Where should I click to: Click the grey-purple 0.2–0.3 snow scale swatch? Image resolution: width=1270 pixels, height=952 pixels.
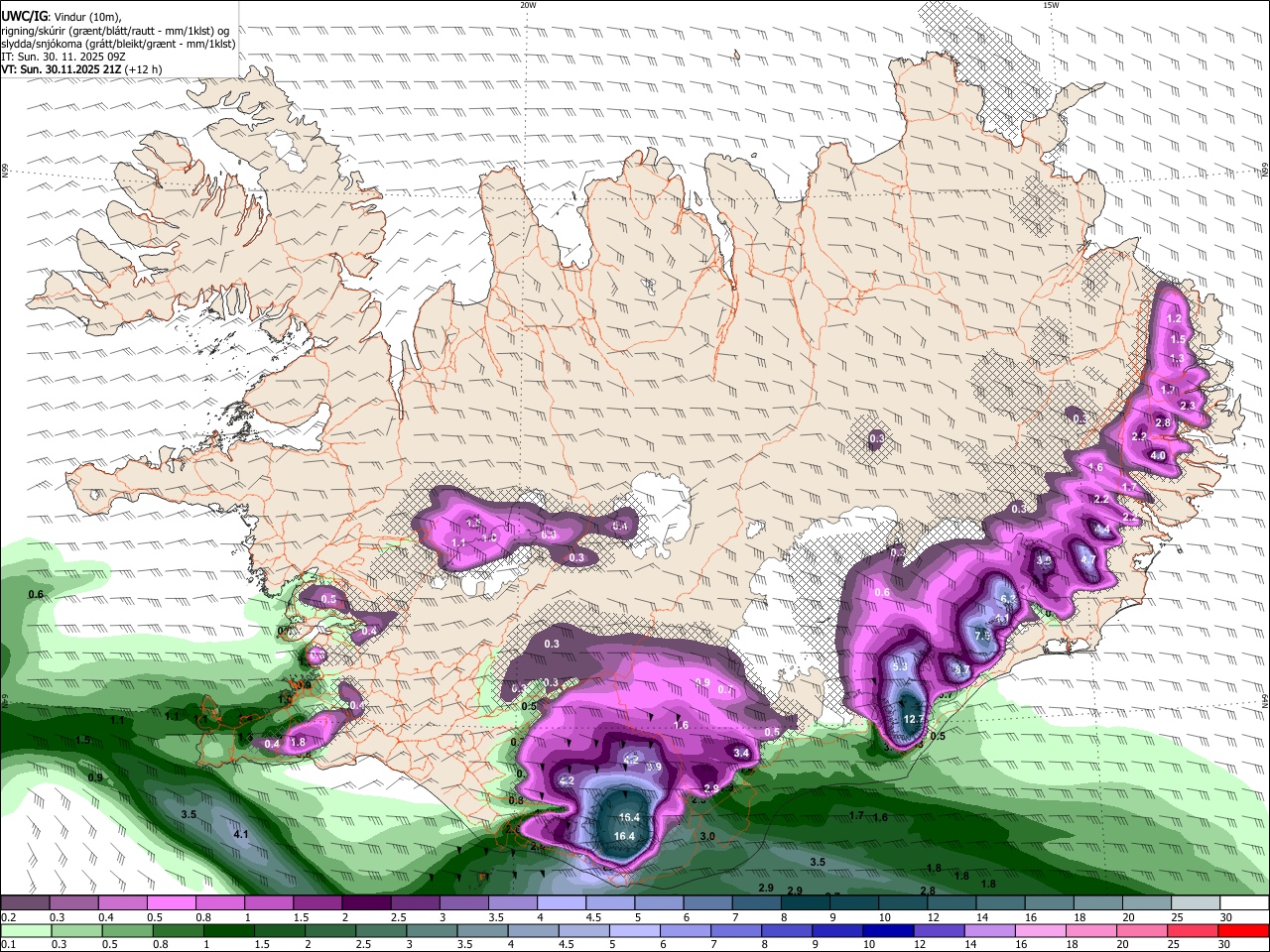25,902
